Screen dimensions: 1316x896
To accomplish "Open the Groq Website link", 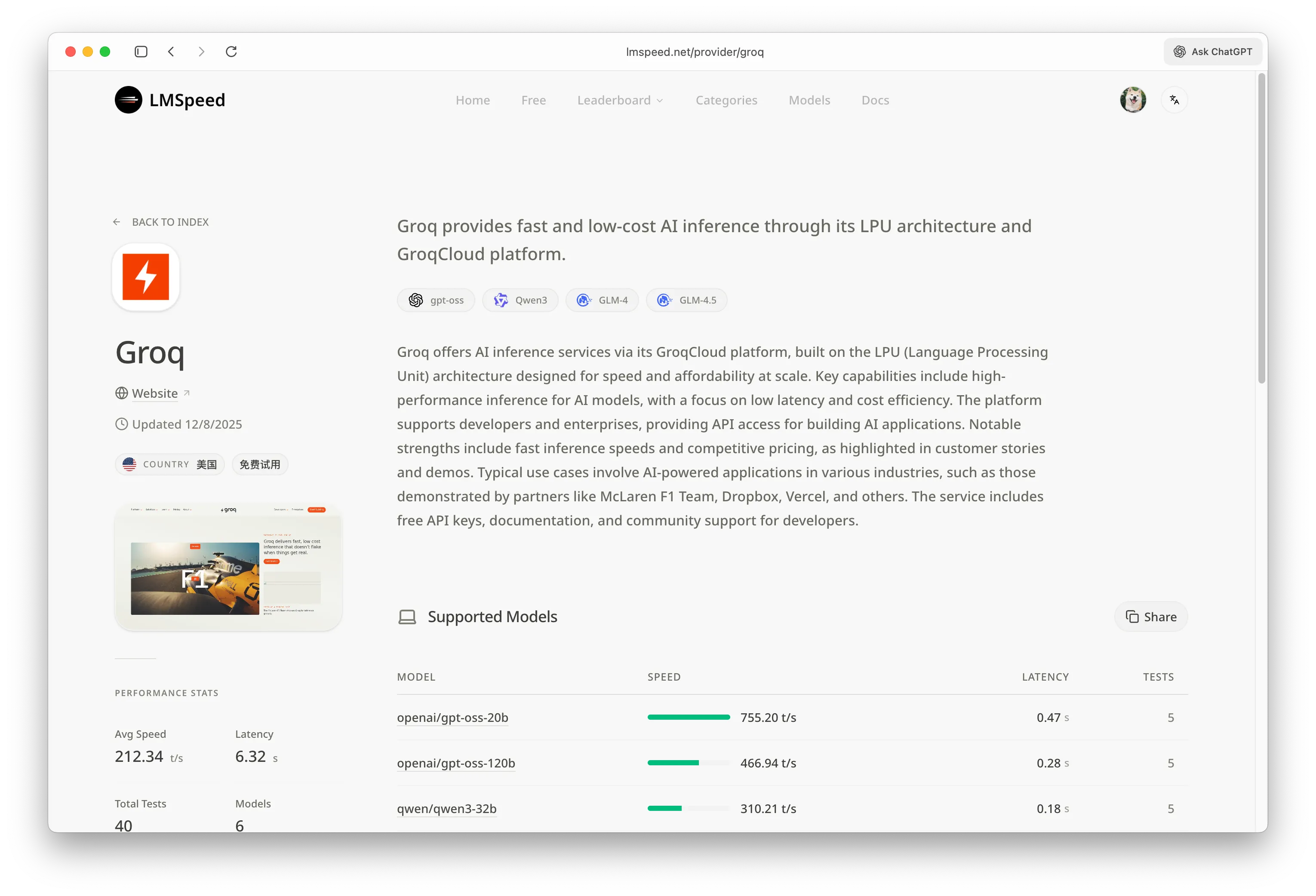I will pos(154,393).
